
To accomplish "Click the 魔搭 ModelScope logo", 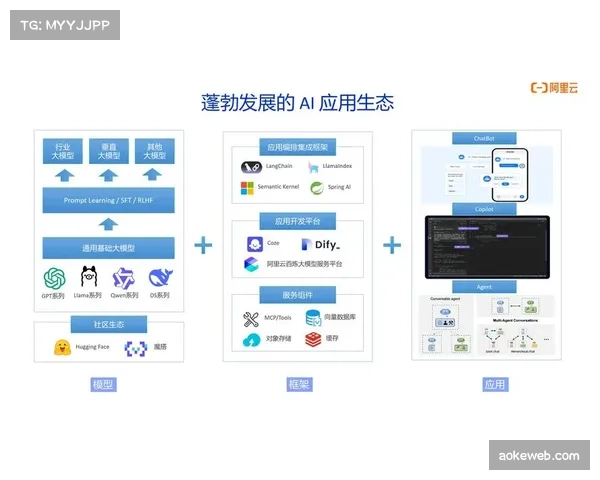I will click(135, 348).
